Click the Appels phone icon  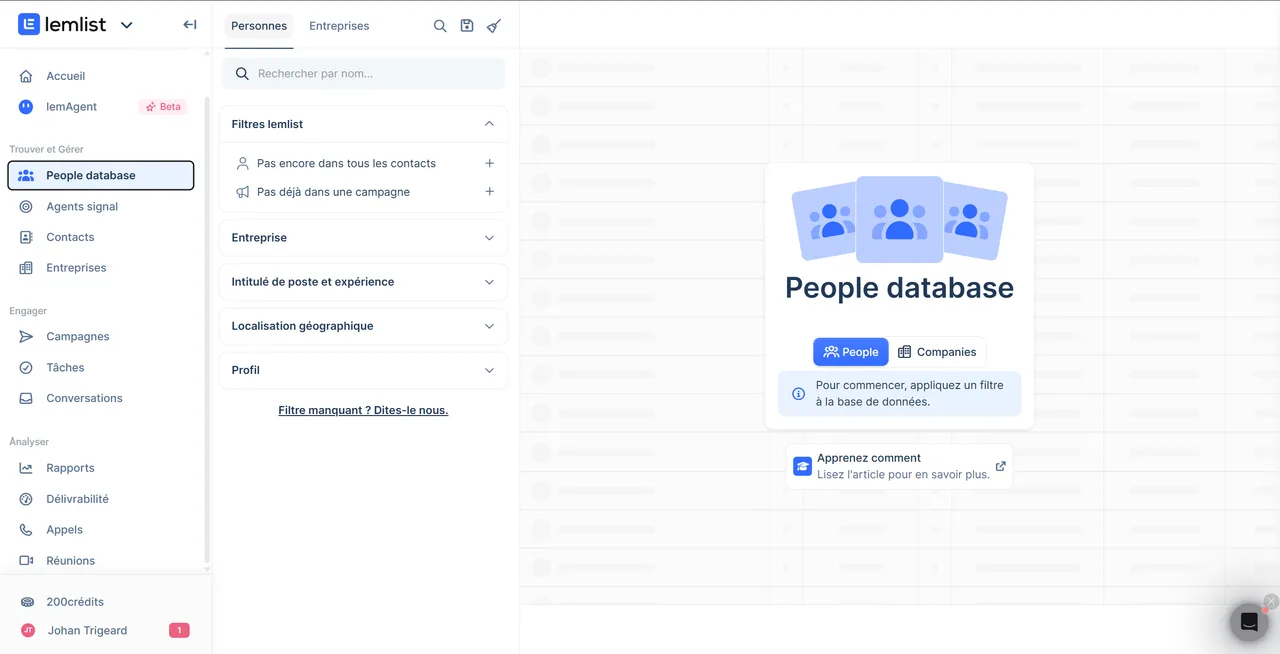click(26, 530)
